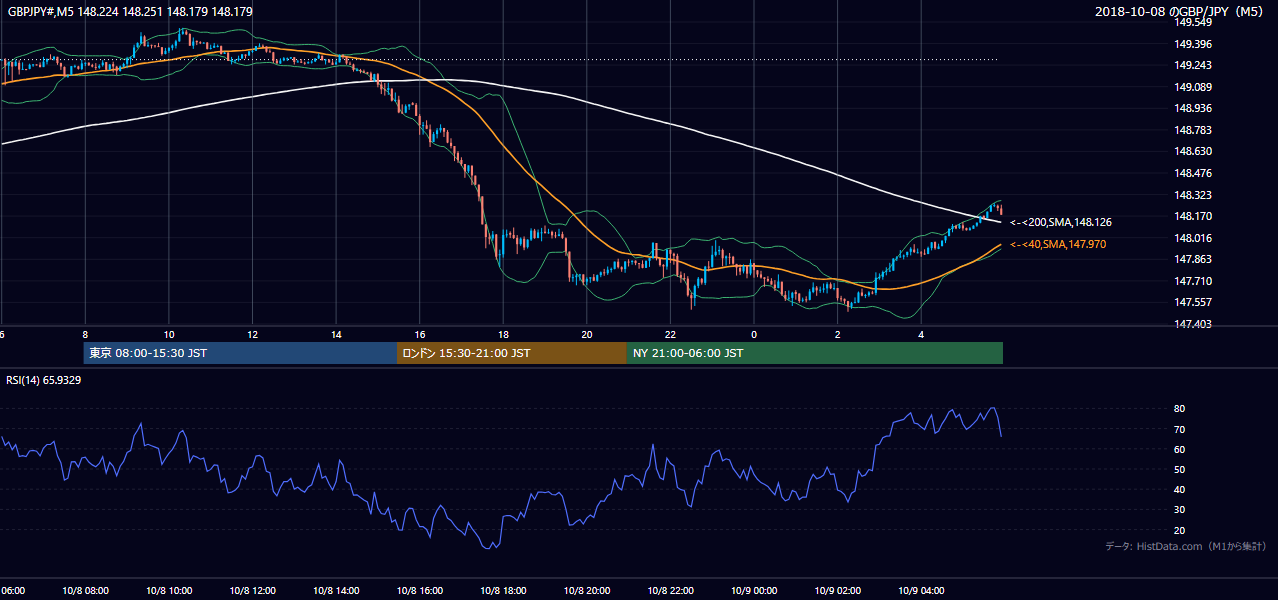This screenshot has height=600, width=1278.
Task: Click price axis value 149.549
Action: pos(1193,22)
